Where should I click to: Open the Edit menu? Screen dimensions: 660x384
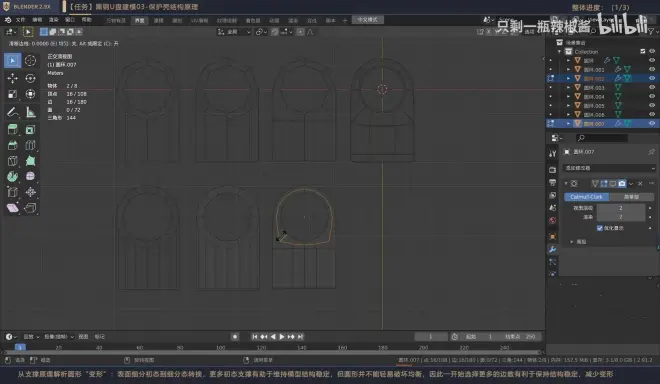[37, 20]
